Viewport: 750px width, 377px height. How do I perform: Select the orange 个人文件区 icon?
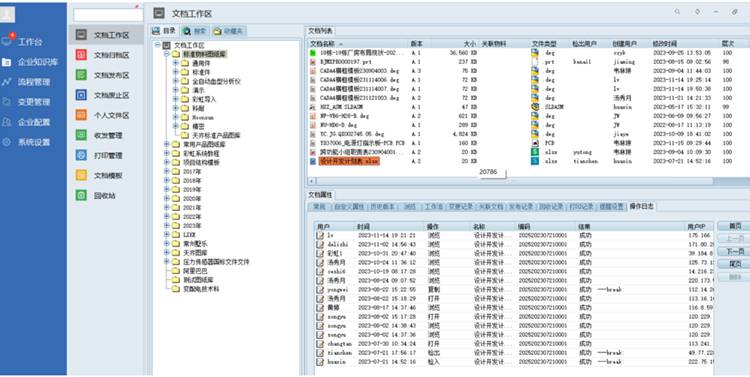coord(81,115)
